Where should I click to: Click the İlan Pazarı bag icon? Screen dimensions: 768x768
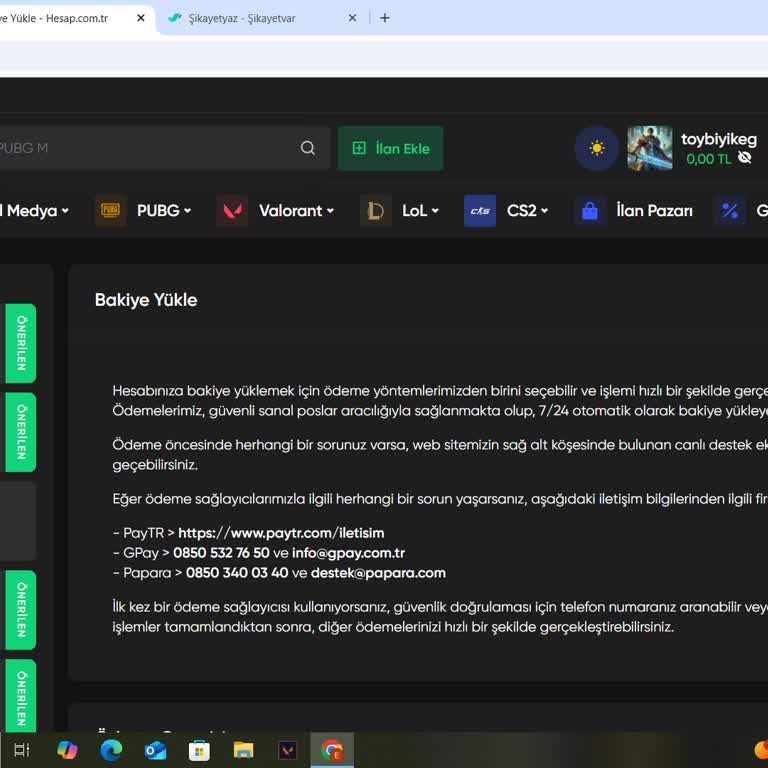(590, 211)
